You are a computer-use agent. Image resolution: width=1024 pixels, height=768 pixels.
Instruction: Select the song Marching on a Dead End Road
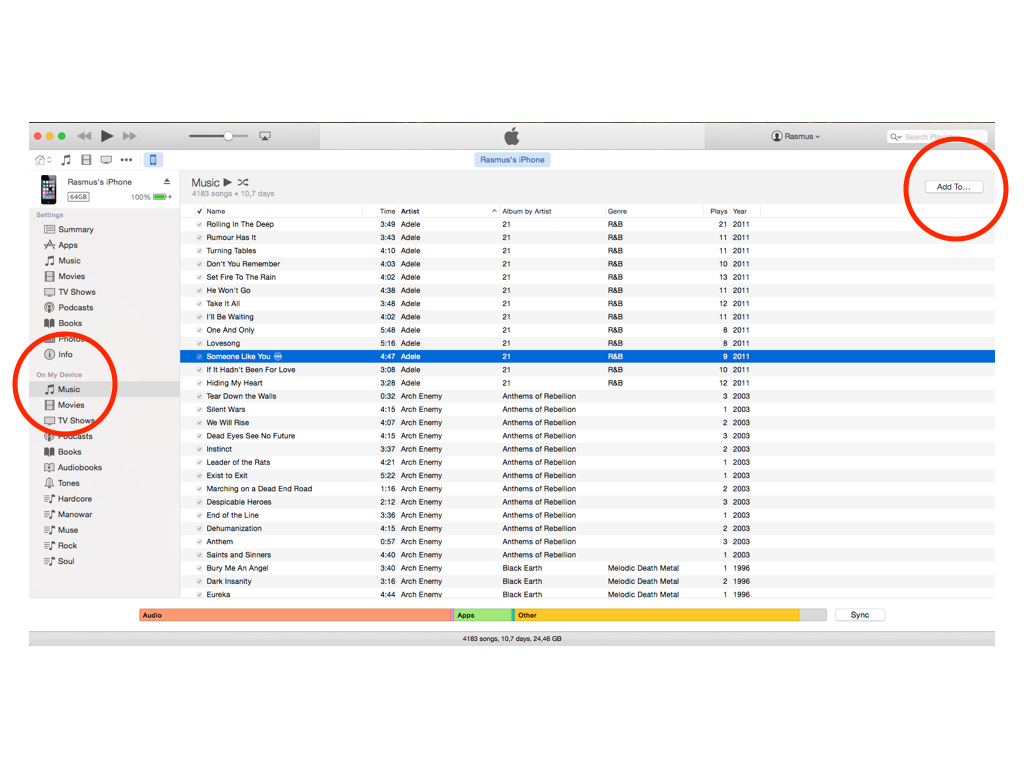click(587, 489)
